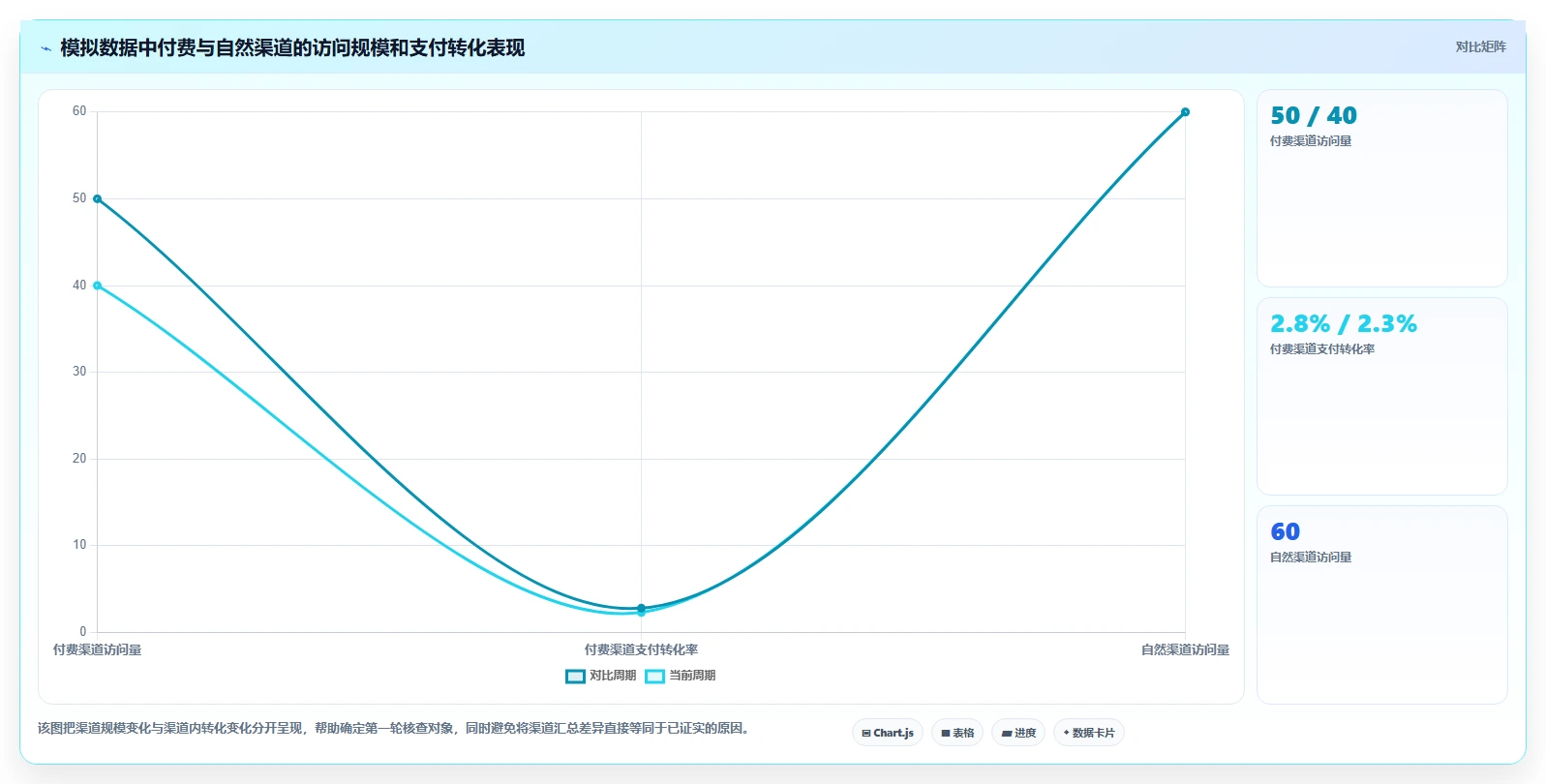Click the y-axis value 30
This screenshot has width=1546, height=784.
point(79,372)
